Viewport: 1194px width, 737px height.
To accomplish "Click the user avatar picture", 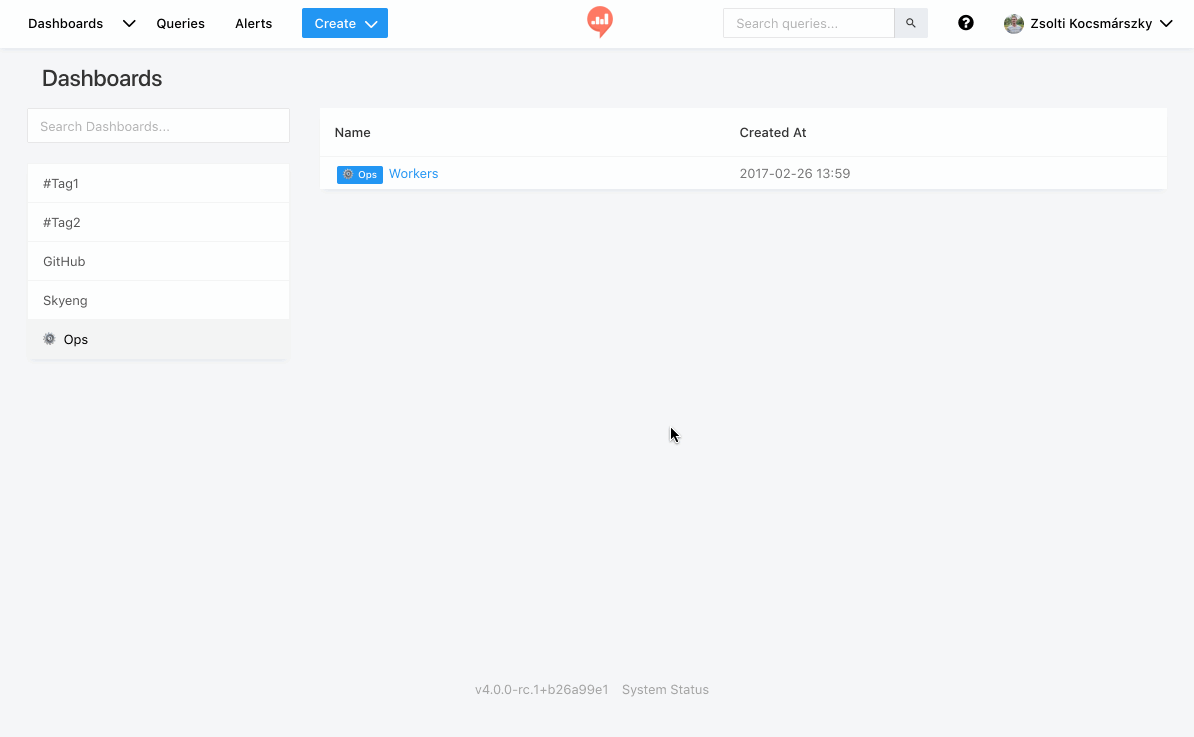I will 1013,24.
